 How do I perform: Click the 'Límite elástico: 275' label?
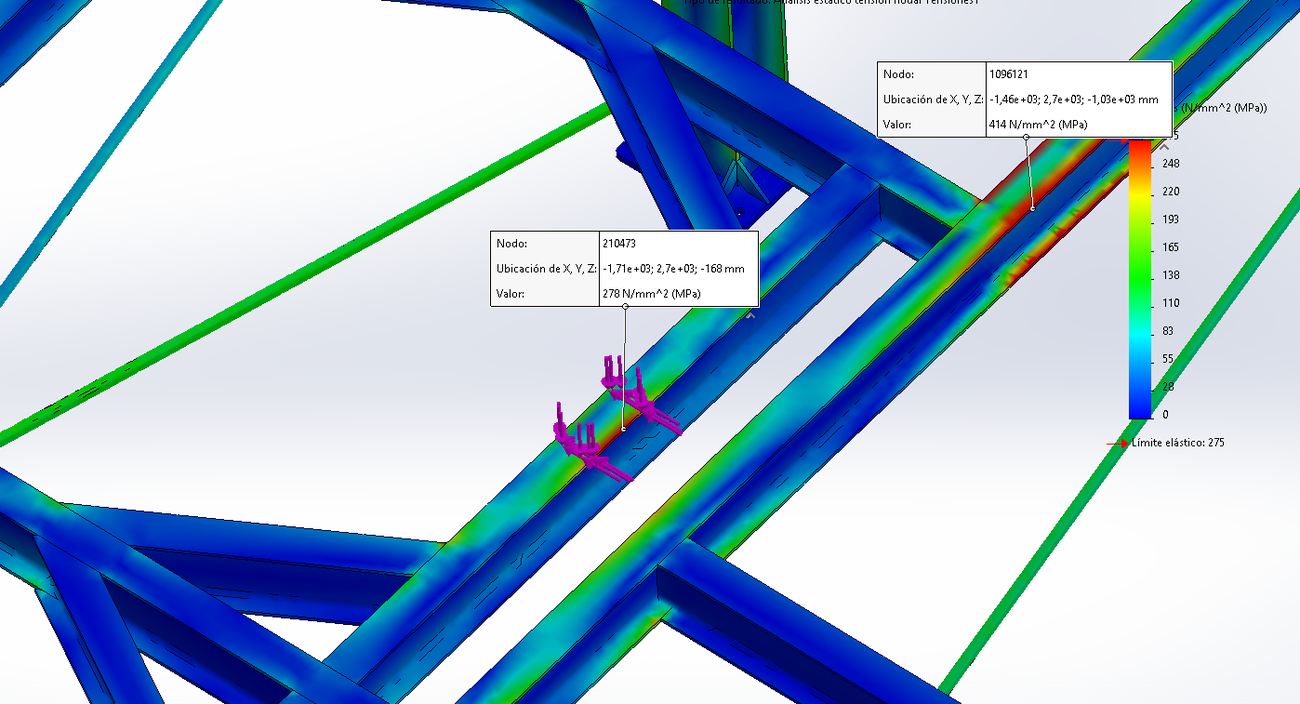pyautogui.click(x=1178, y=442)
